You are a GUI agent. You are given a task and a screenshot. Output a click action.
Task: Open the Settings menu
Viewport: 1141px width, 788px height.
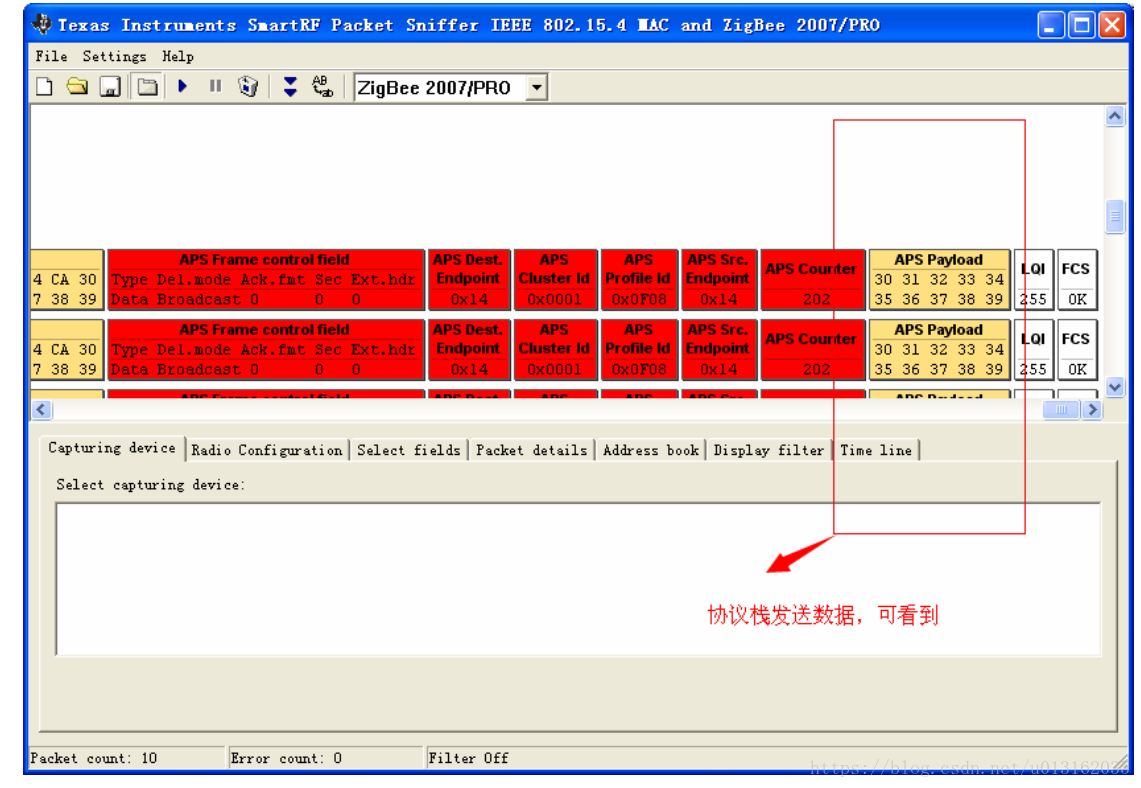[x=114, y=56]
